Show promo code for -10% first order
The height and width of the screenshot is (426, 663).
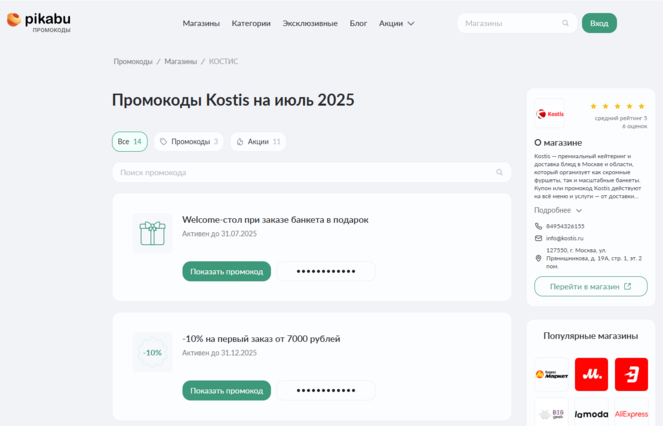[227, 390]
